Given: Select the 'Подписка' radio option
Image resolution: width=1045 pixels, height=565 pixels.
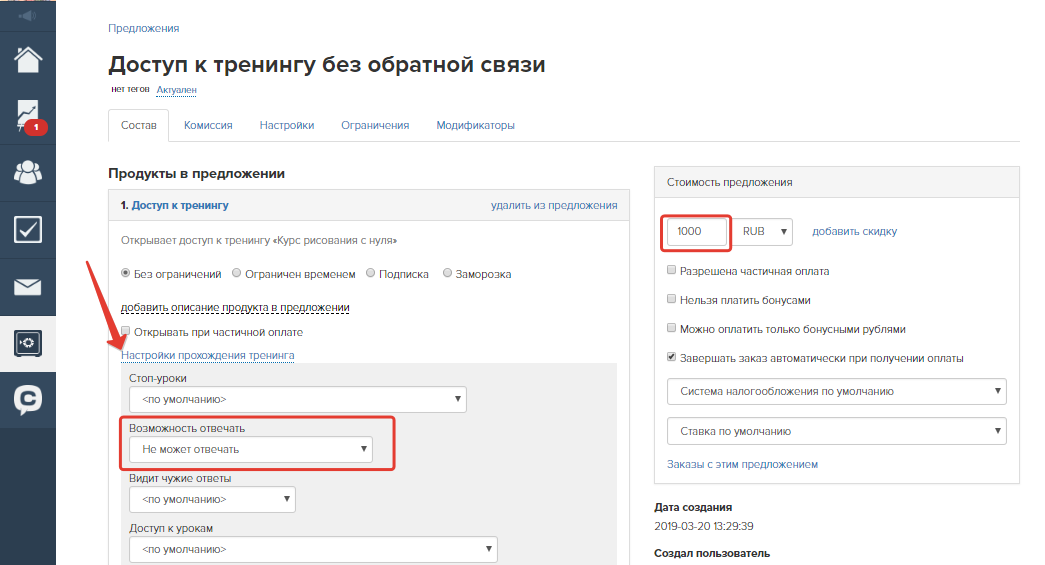Looking at the screenshot, I should (371, 273).
